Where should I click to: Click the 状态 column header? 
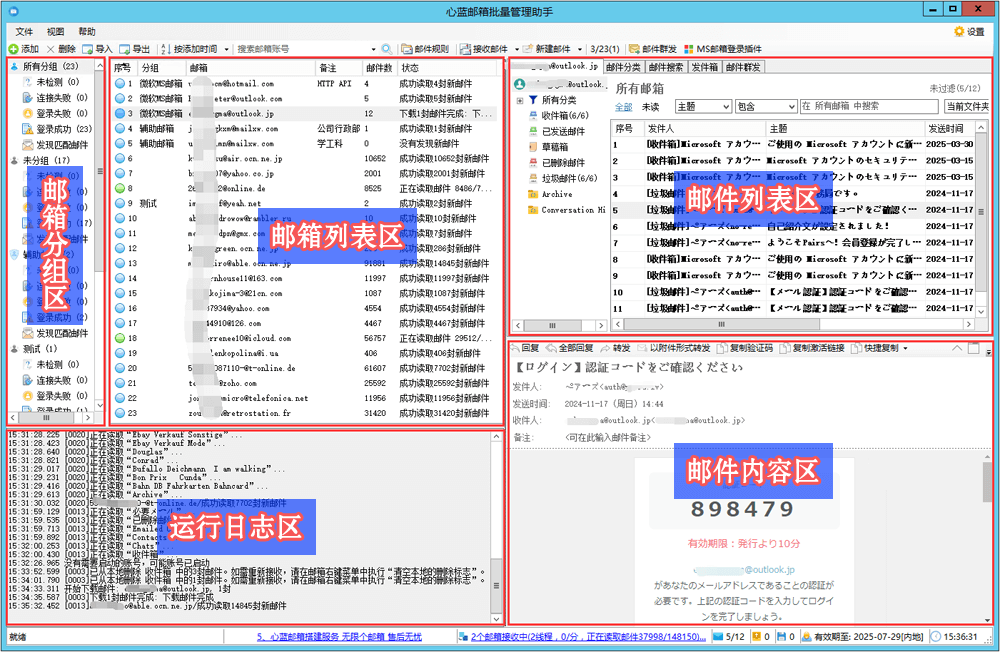448,68
